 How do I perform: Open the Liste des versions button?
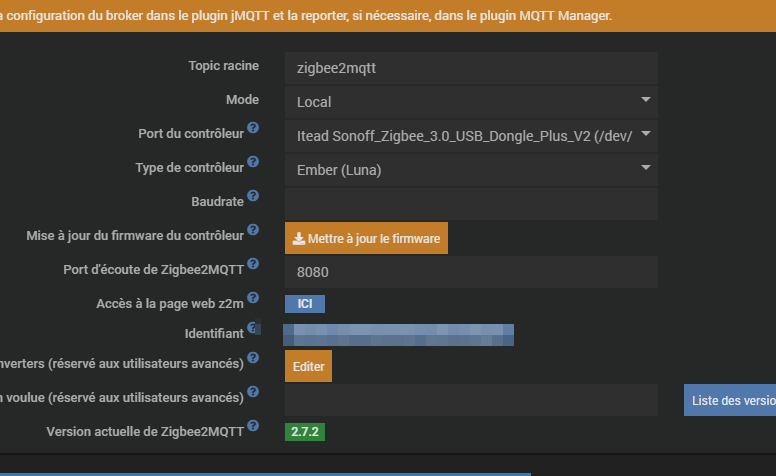[730, 400]
